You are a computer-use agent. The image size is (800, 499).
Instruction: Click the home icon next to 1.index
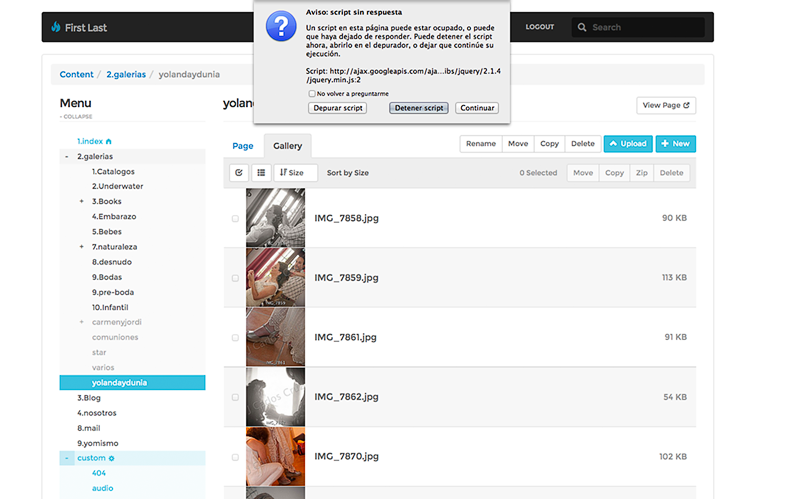(x=108, y=141)
